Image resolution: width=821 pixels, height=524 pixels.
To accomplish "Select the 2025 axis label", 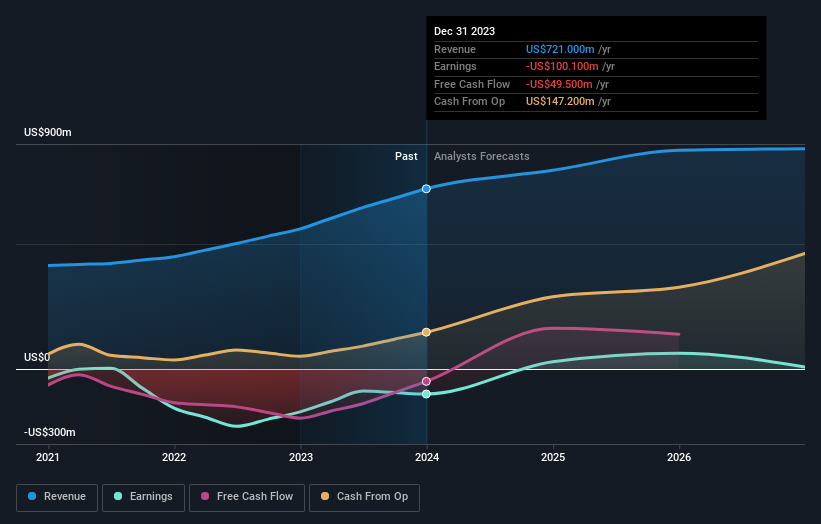I will [x=553, y=457].
